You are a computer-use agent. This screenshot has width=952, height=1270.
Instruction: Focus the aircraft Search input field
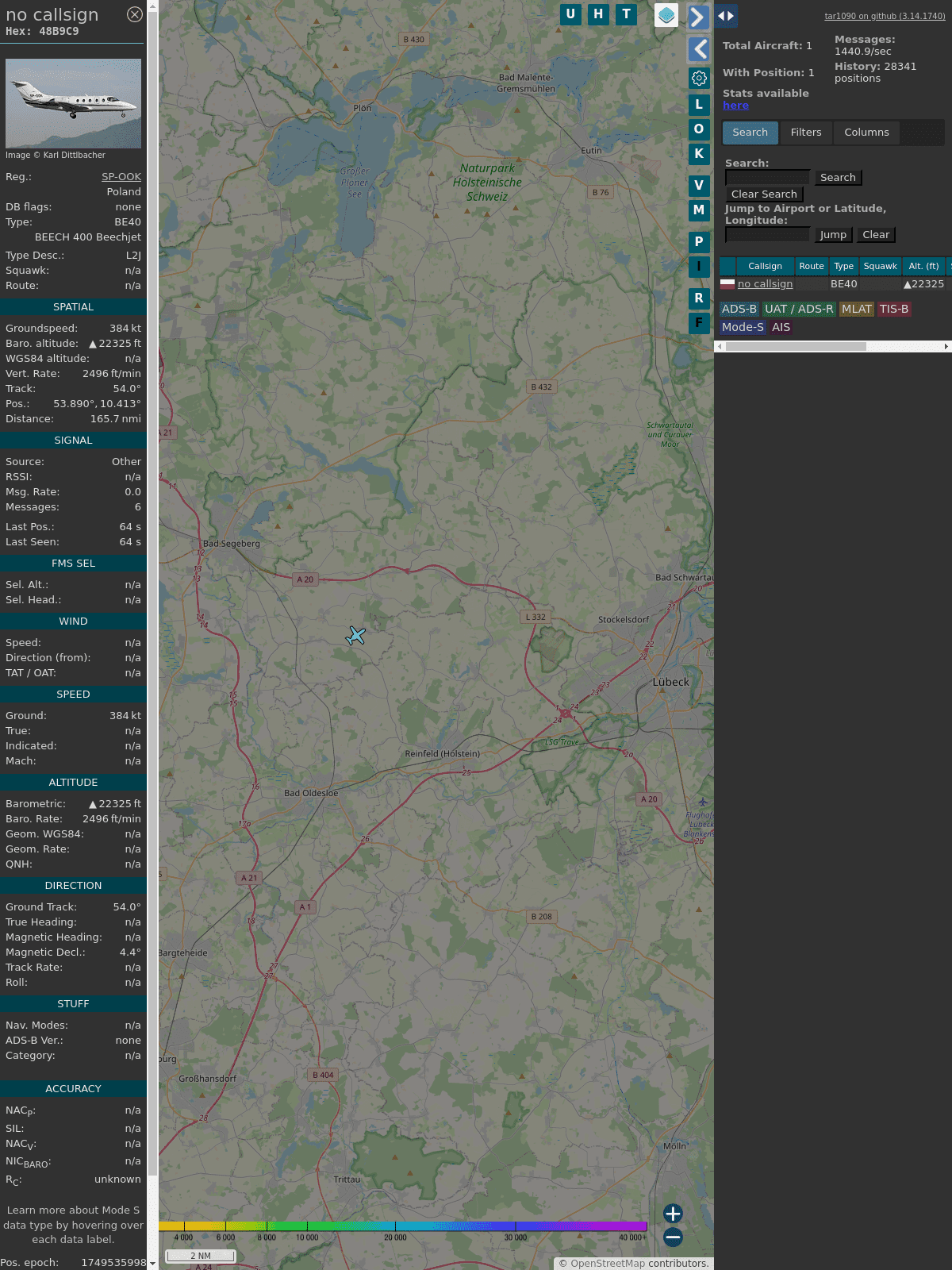click(x=767, y=178)
